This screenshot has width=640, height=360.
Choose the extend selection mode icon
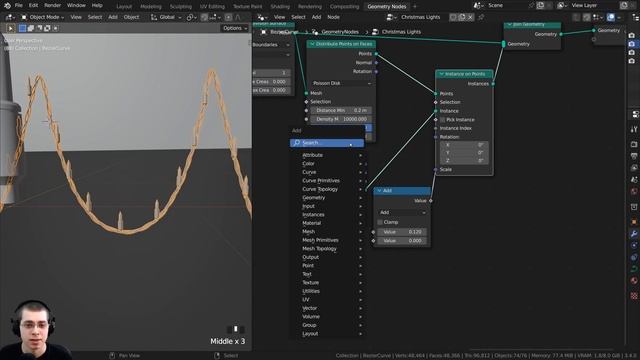(x=31, y=28)
